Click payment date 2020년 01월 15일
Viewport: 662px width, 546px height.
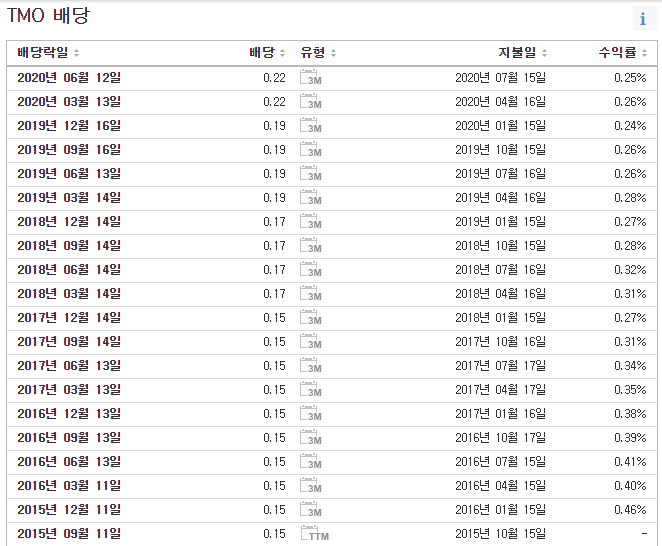click(x=500, y=126)
